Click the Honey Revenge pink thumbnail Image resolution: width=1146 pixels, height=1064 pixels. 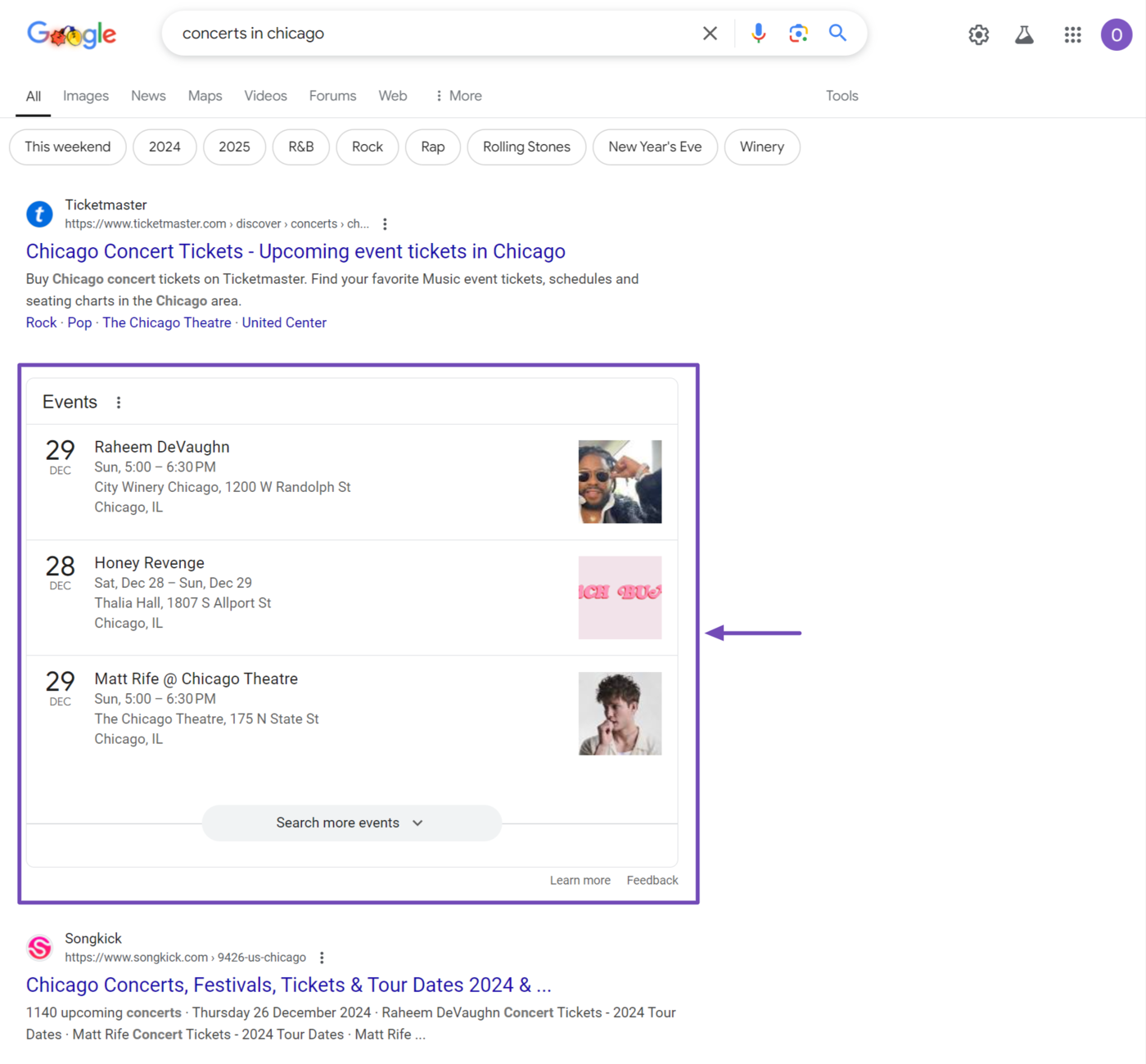click(x=620, y=597)
